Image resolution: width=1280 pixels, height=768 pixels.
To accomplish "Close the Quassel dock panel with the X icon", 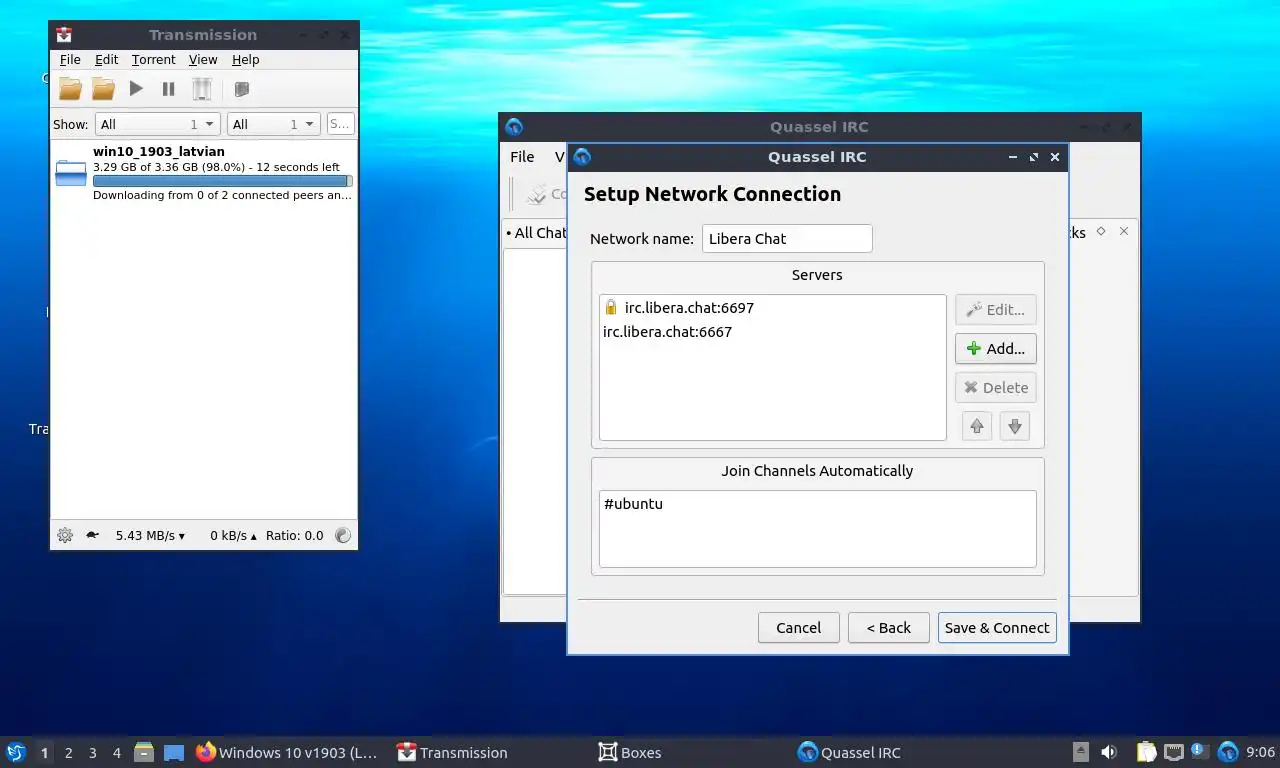I will [1124, 231].
